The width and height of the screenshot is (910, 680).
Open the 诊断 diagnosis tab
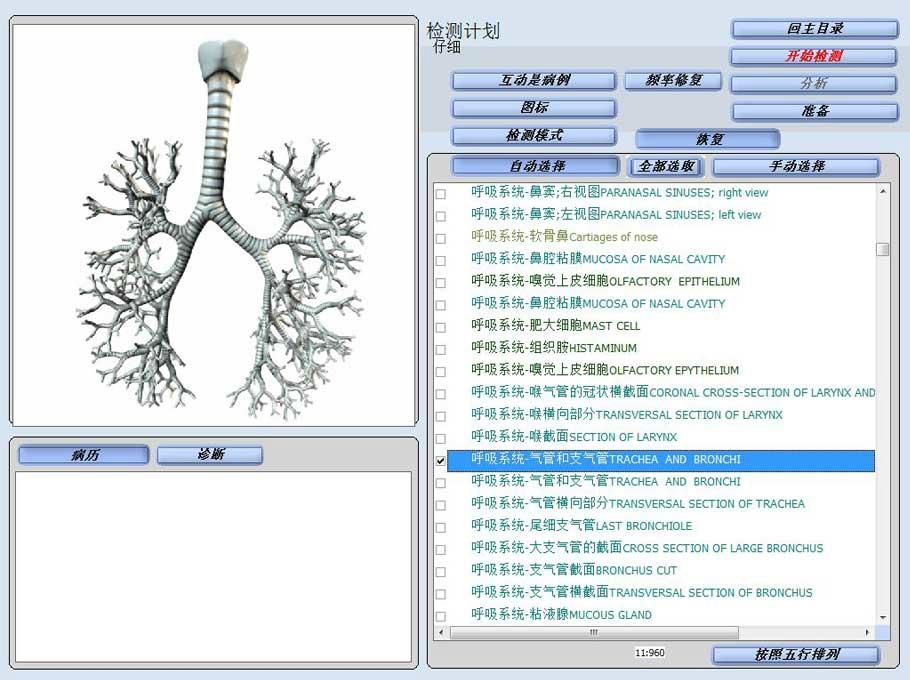[x=210, y=455]
